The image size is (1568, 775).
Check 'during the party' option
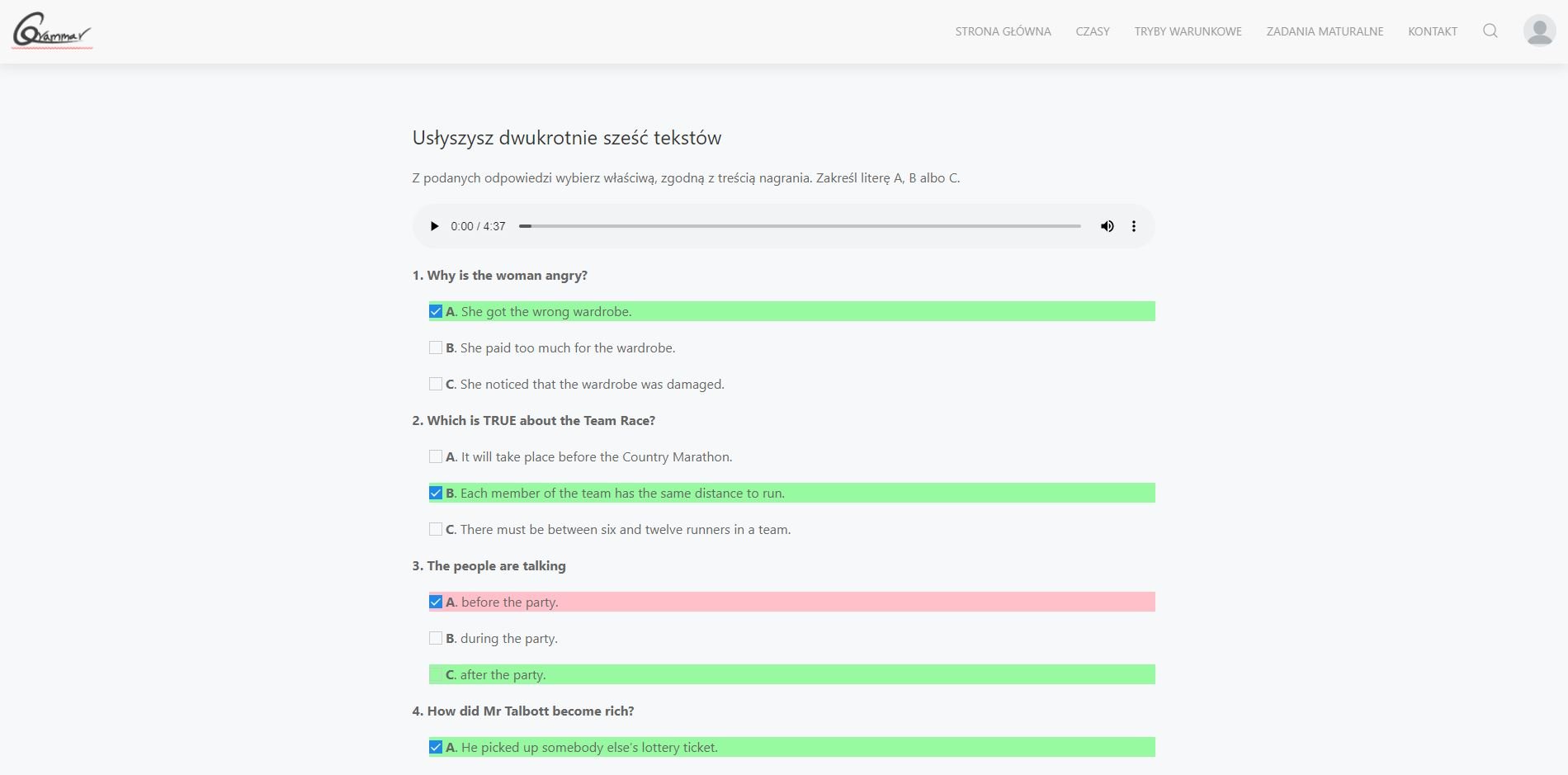436,639
